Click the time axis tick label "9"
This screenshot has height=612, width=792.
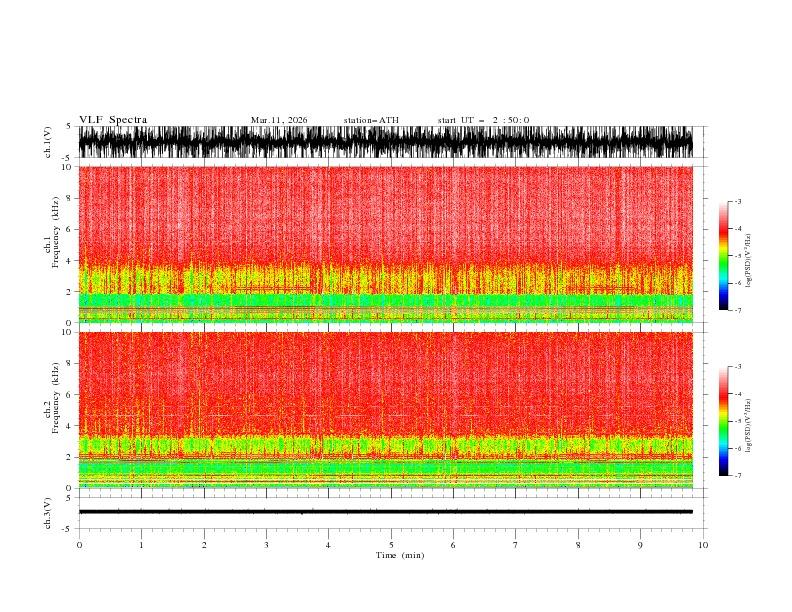640,545
